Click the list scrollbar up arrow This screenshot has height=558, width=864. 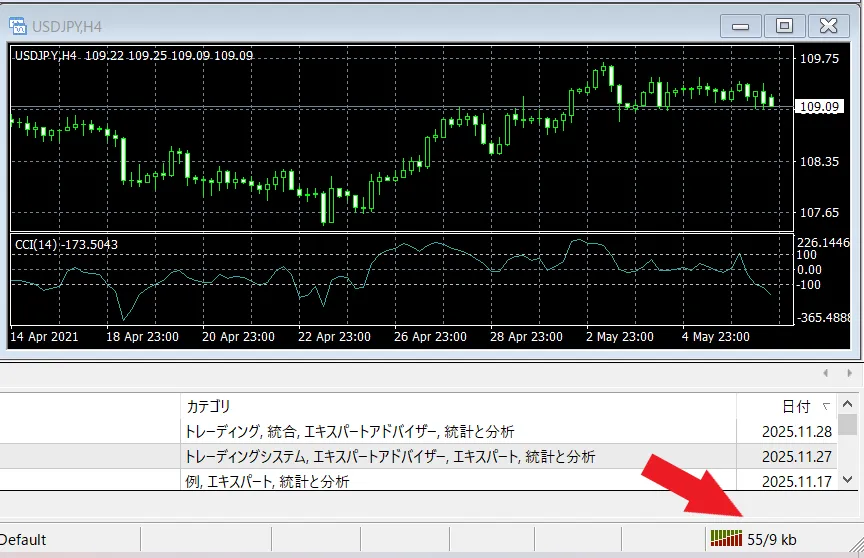[848, 404]
